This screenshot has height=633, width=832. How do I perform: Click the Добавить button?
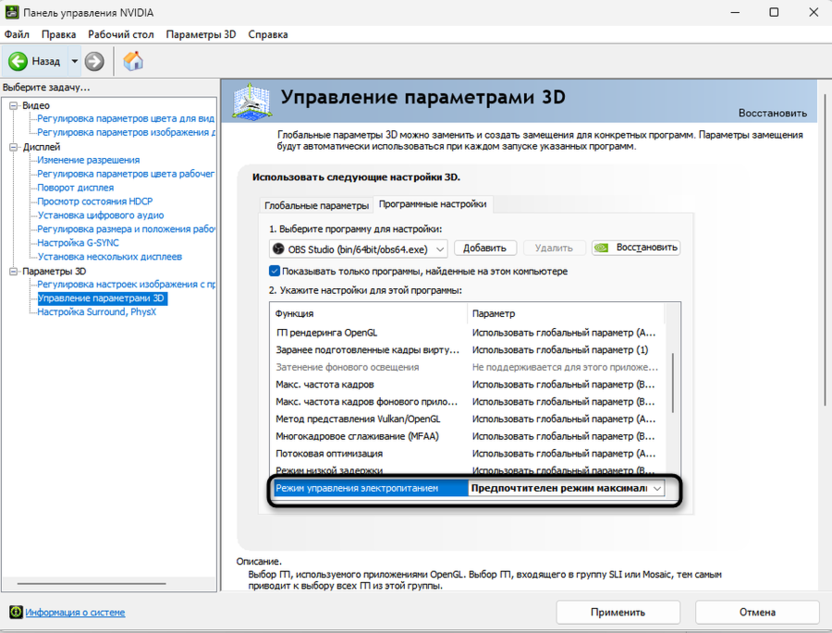484,248
